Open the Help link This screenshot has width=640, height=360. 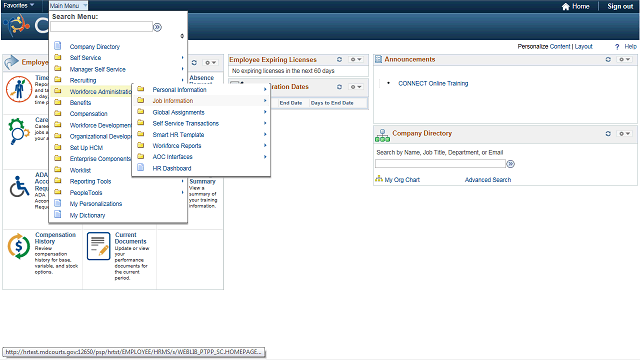pos(630,47)
